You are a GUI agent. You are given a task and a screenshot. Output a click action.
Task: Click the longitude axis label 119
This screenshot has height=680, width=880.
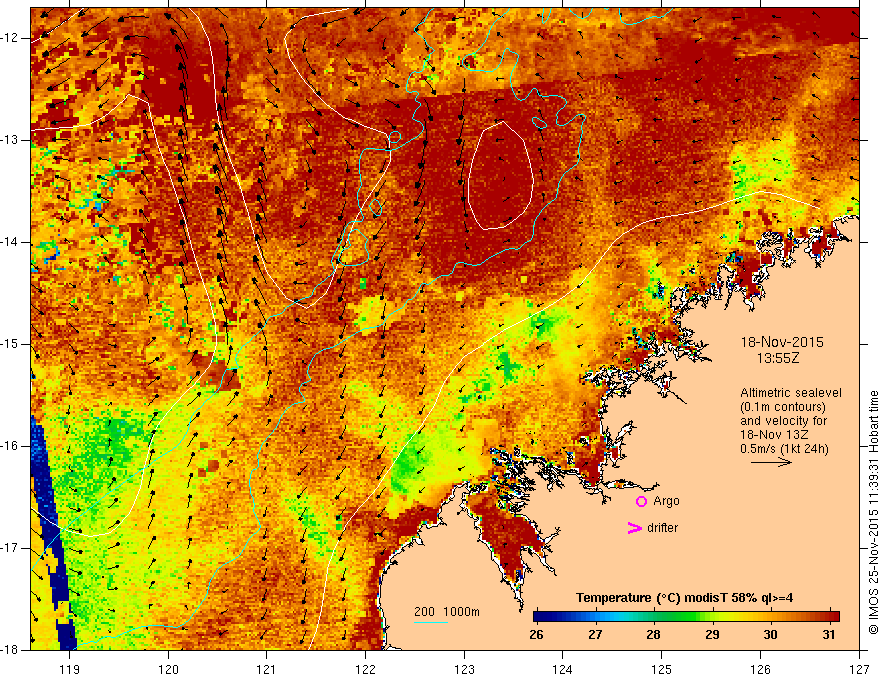(x=69, y=669)
